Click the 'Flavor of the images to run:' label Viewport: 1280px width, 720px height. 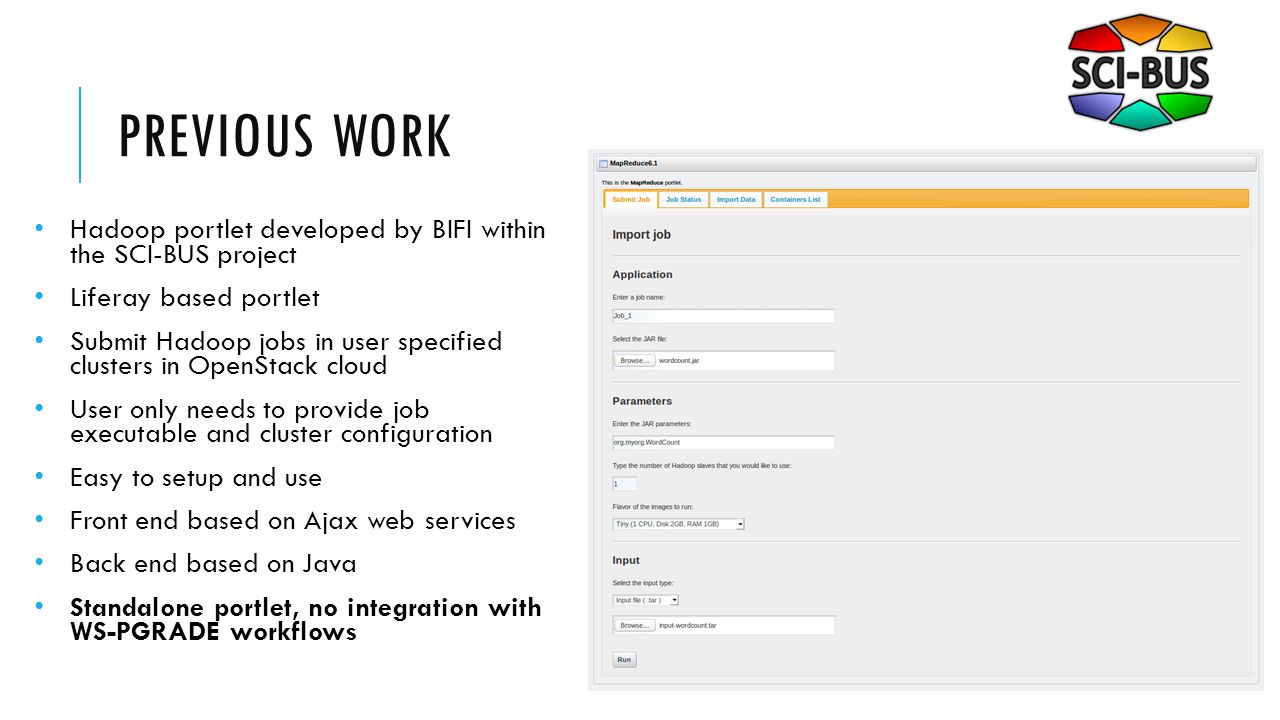point(652,507)
